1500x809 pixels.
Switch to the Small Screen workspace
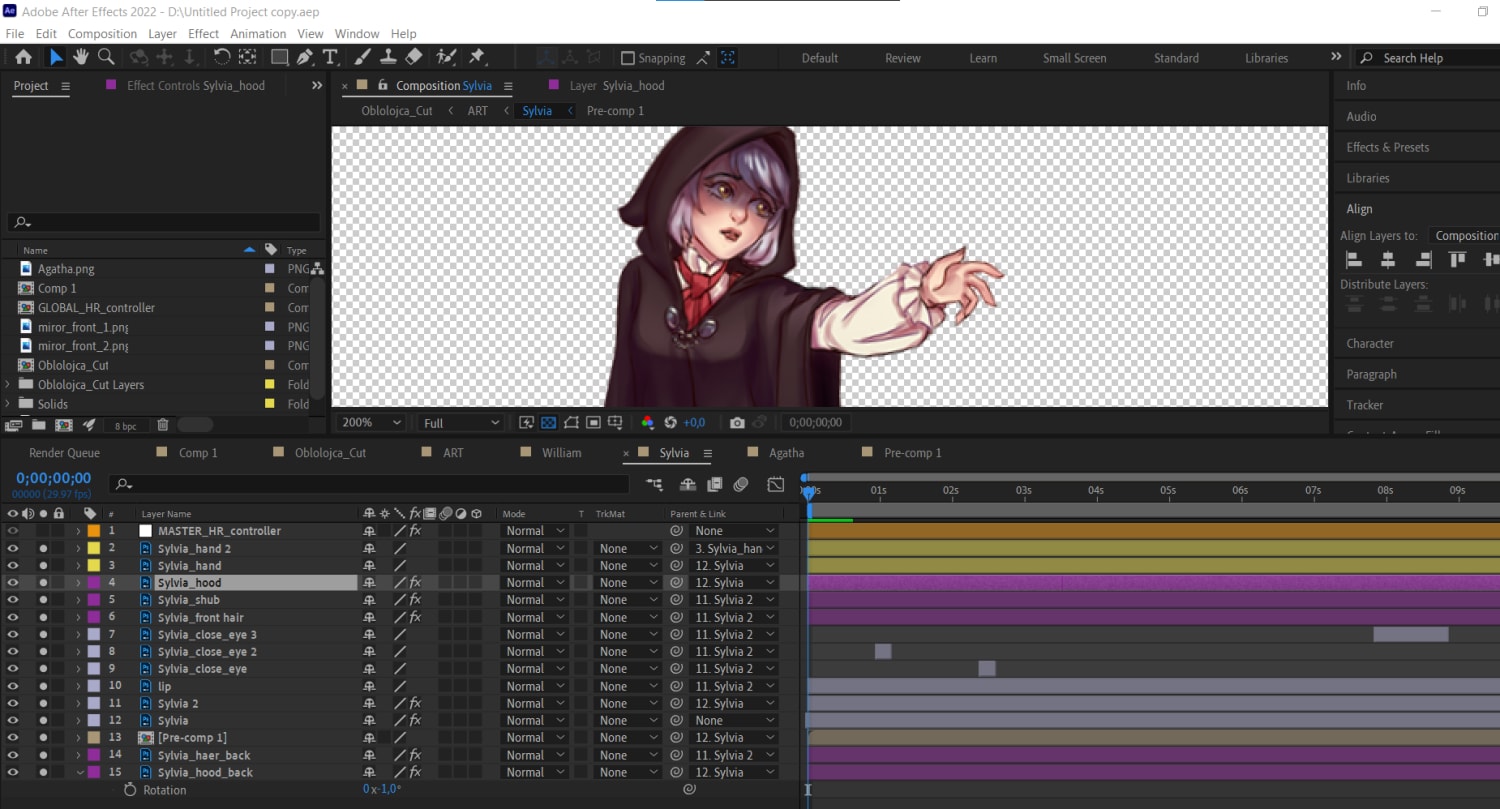1074,58
